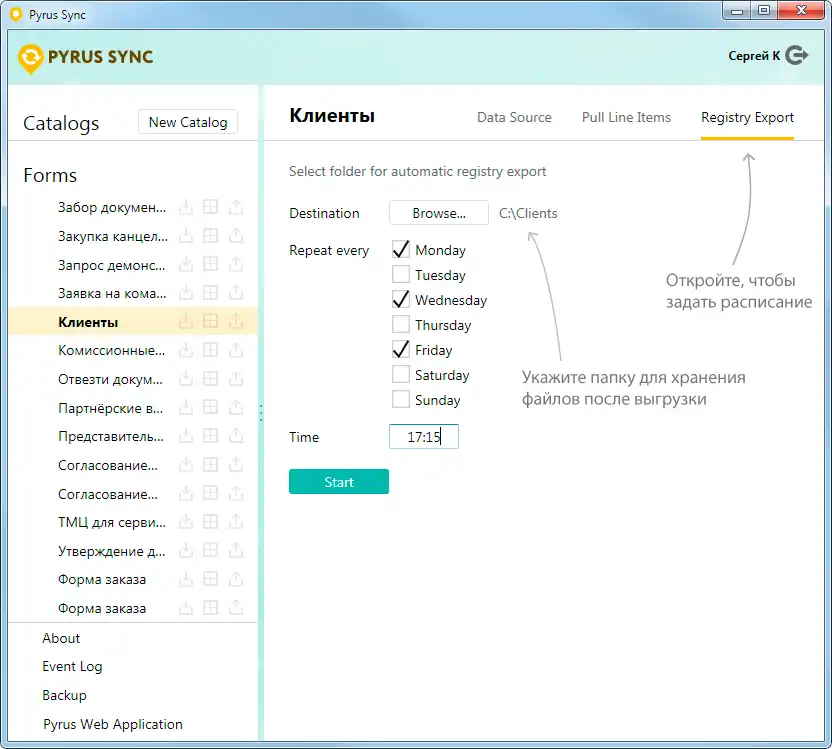Open the download icon beside Закупка канцел...
Image resolution: width=832 pixels, height=749 pixels.
(186, 236)
